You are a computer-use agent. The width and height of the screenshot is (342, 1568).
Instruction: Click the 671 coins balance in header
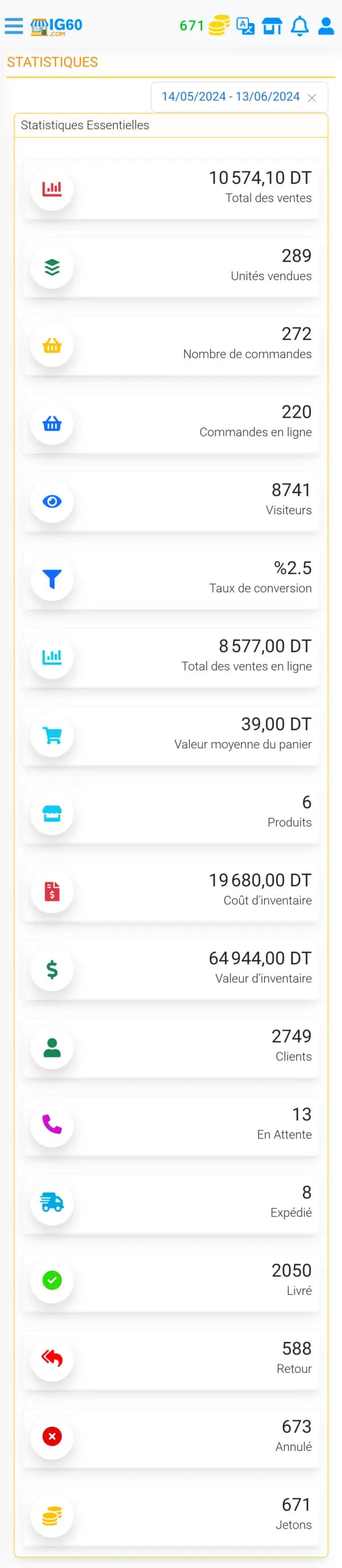point(204,26)
